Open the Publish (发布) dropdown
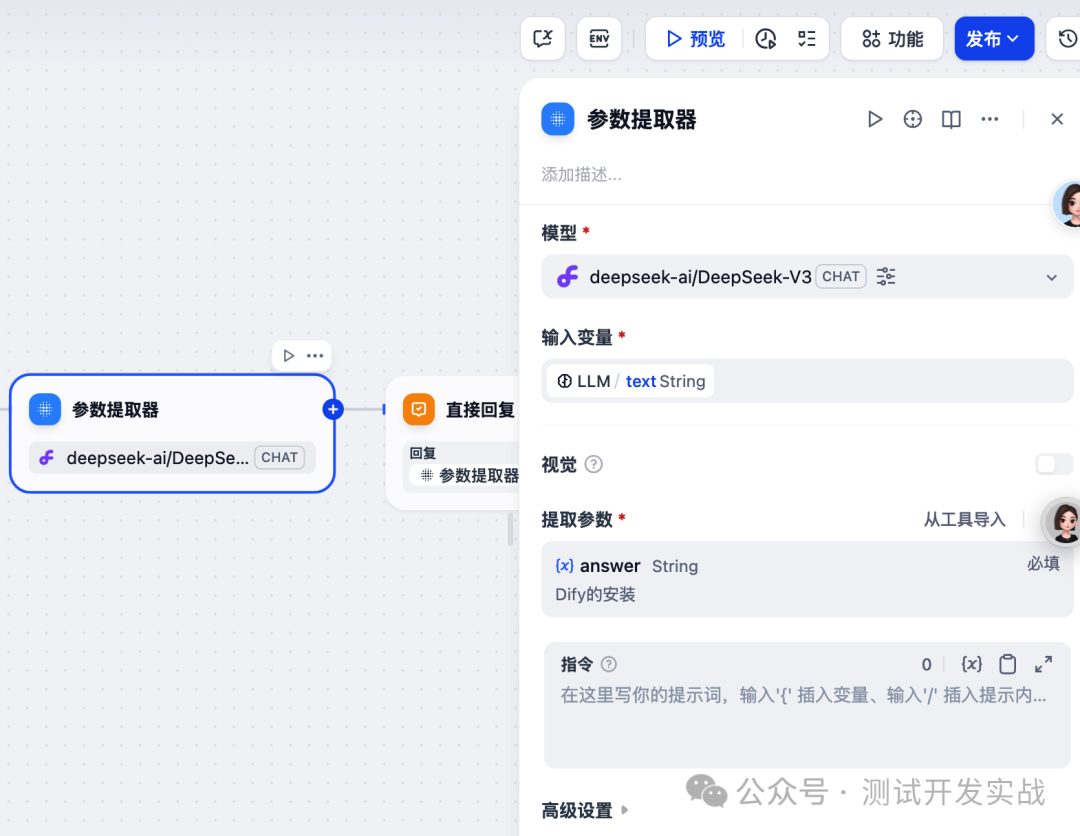The image size is (1080, 836). tap(994, 39)
